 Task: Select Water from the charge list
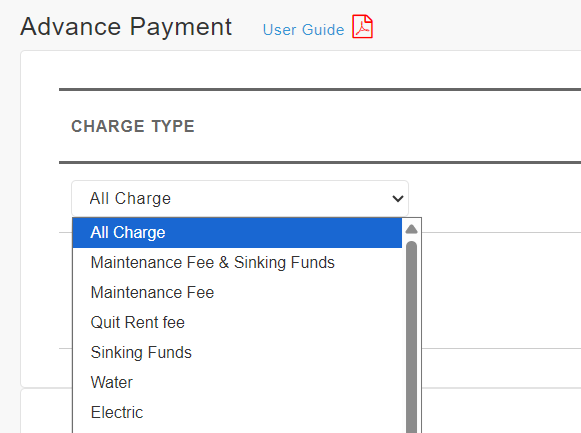(237, 383)
